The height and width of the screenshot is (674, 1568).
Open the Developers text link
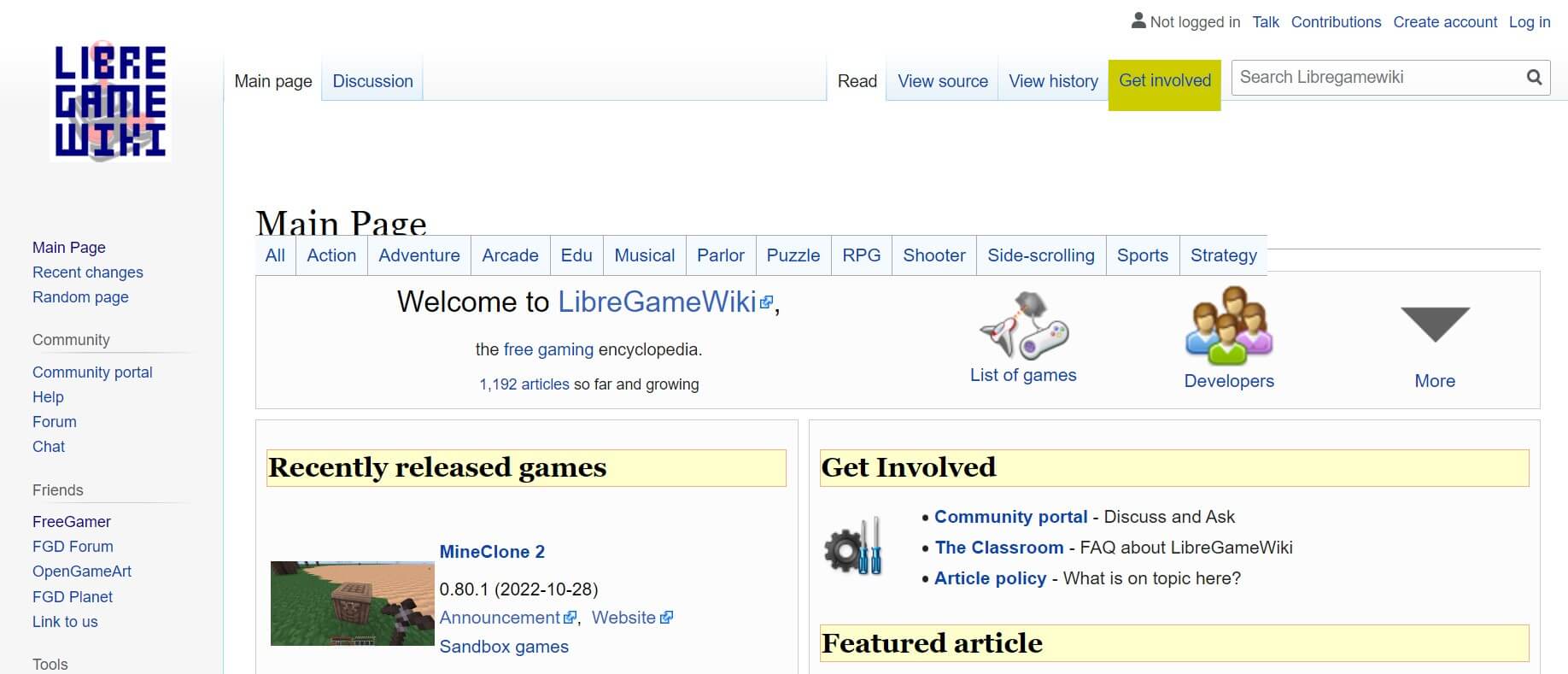point(1229,381)
